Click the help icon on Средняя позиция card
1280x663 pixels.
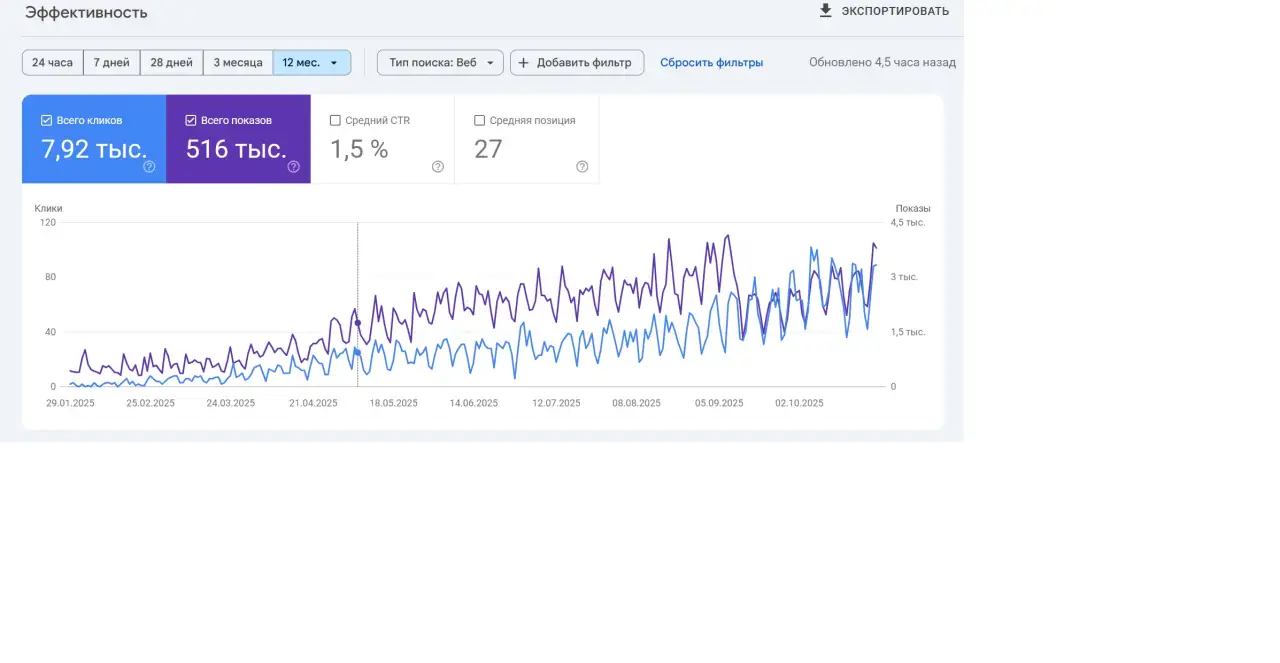581,166
